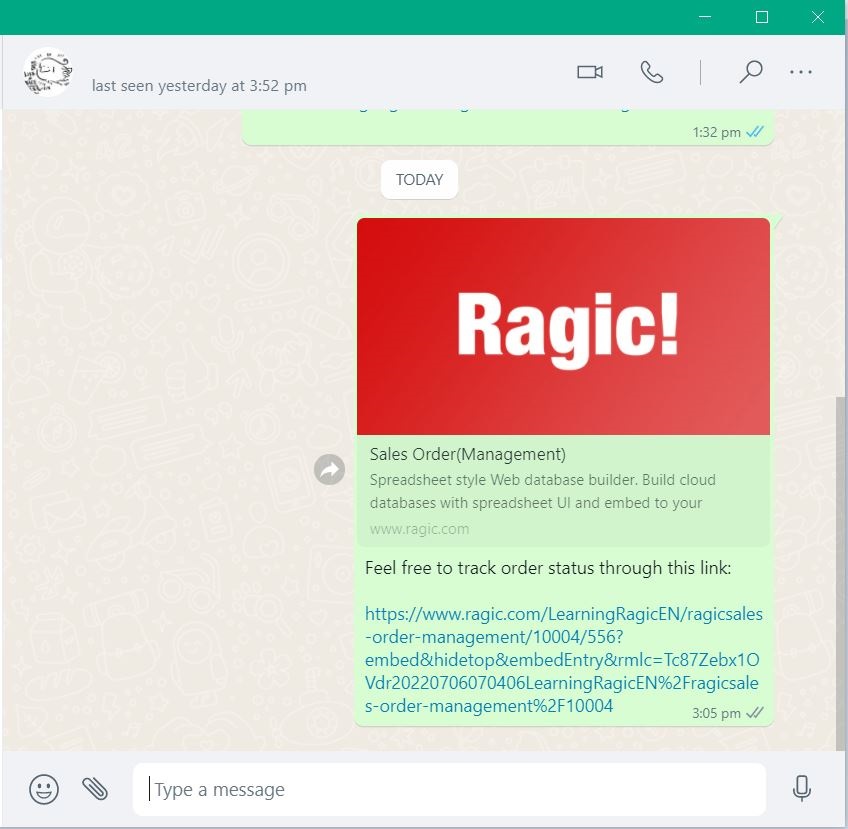Open the emoji picker

44,789
